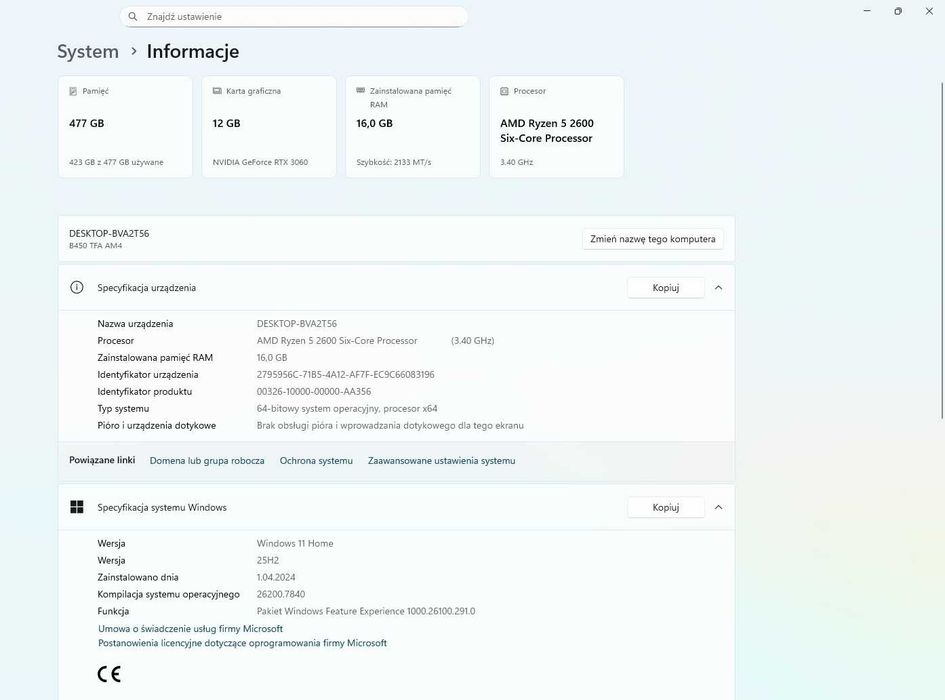Click the Zainstalowano dnia label
Screen dimensions: 945x700
[138, 577]
